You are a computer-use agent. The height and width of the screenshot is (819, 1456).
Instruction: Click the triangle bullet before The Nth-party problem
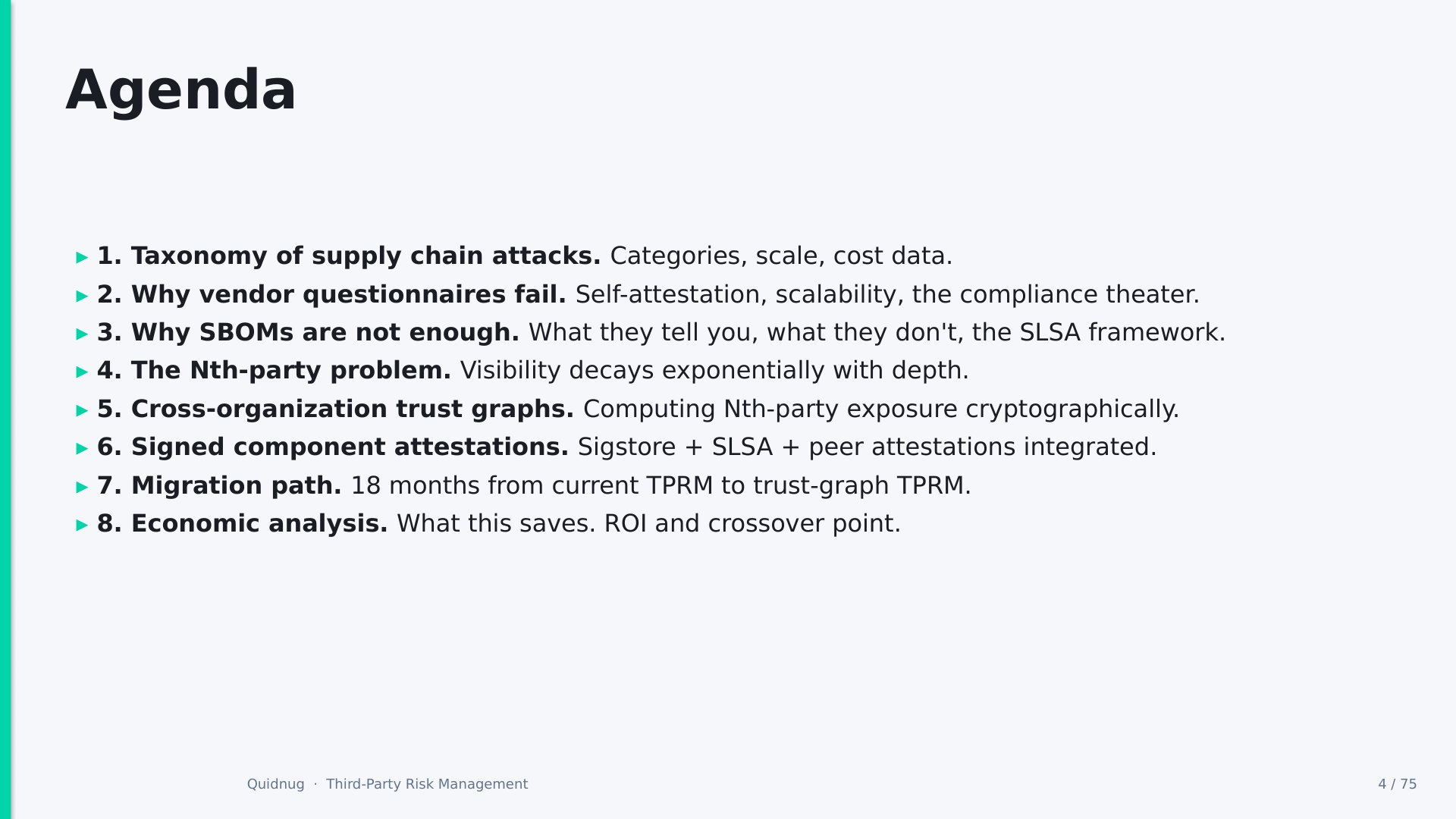coord(83,372)
